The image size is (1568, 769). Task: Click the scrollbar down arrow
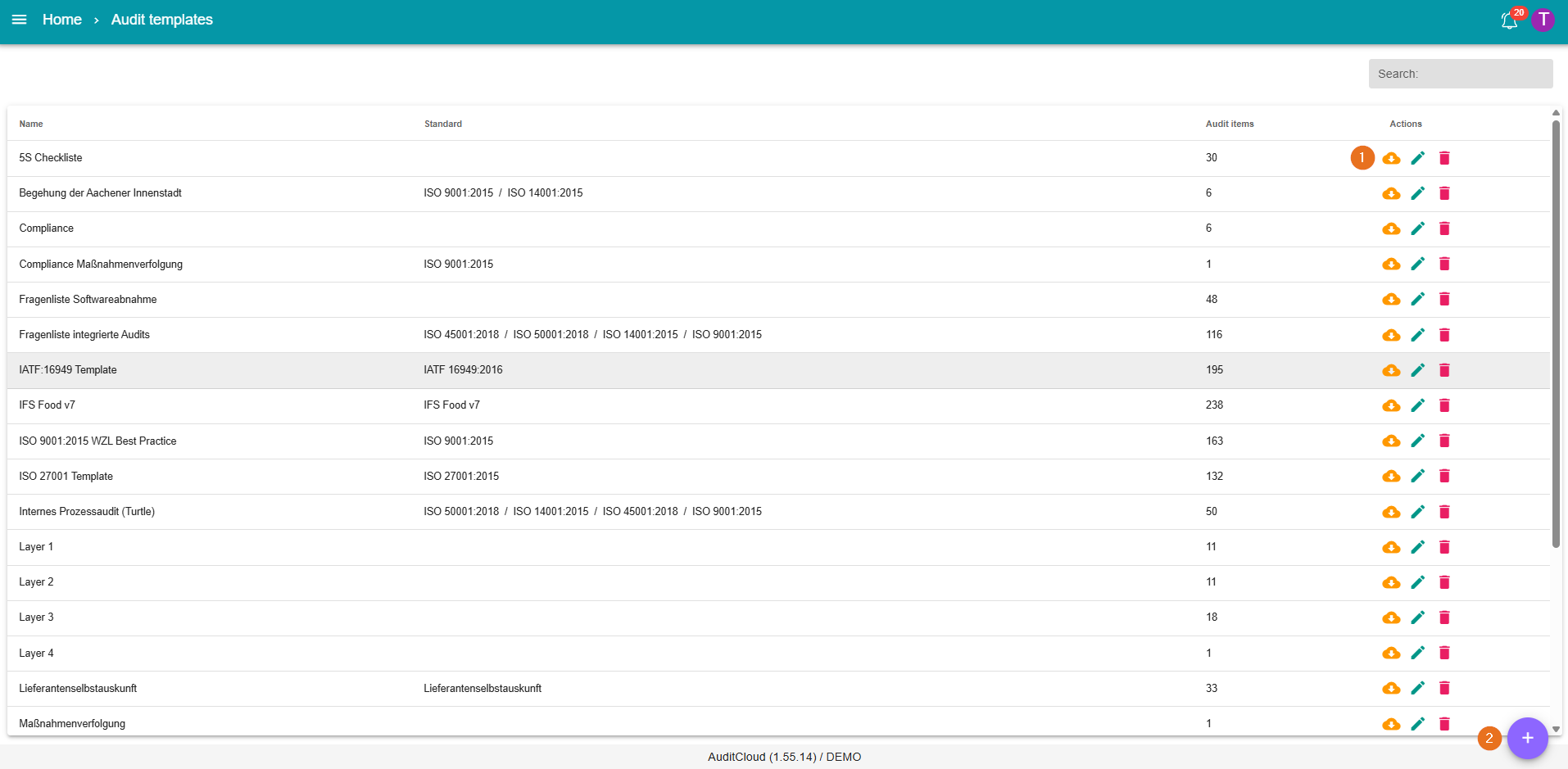coord(1556,729)
